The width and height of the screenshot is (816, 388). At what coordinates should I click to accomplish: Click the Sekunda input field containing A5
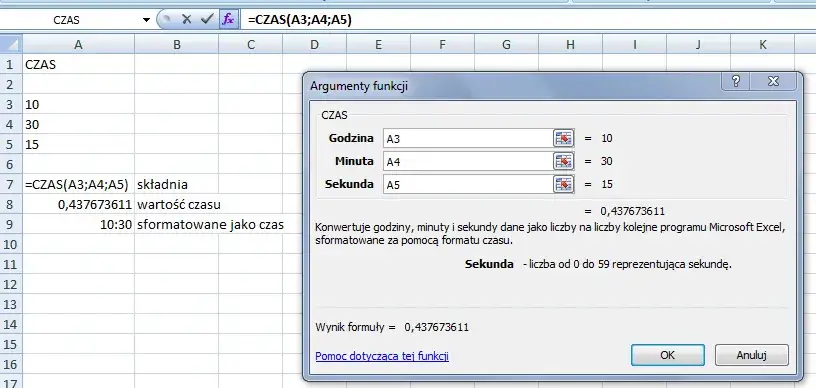468,184
